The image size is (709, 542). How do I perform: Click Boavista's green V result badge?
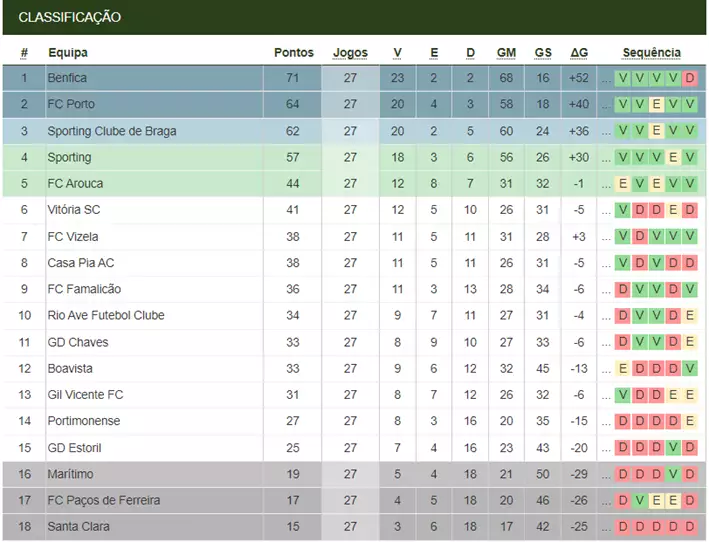(690, 368)
